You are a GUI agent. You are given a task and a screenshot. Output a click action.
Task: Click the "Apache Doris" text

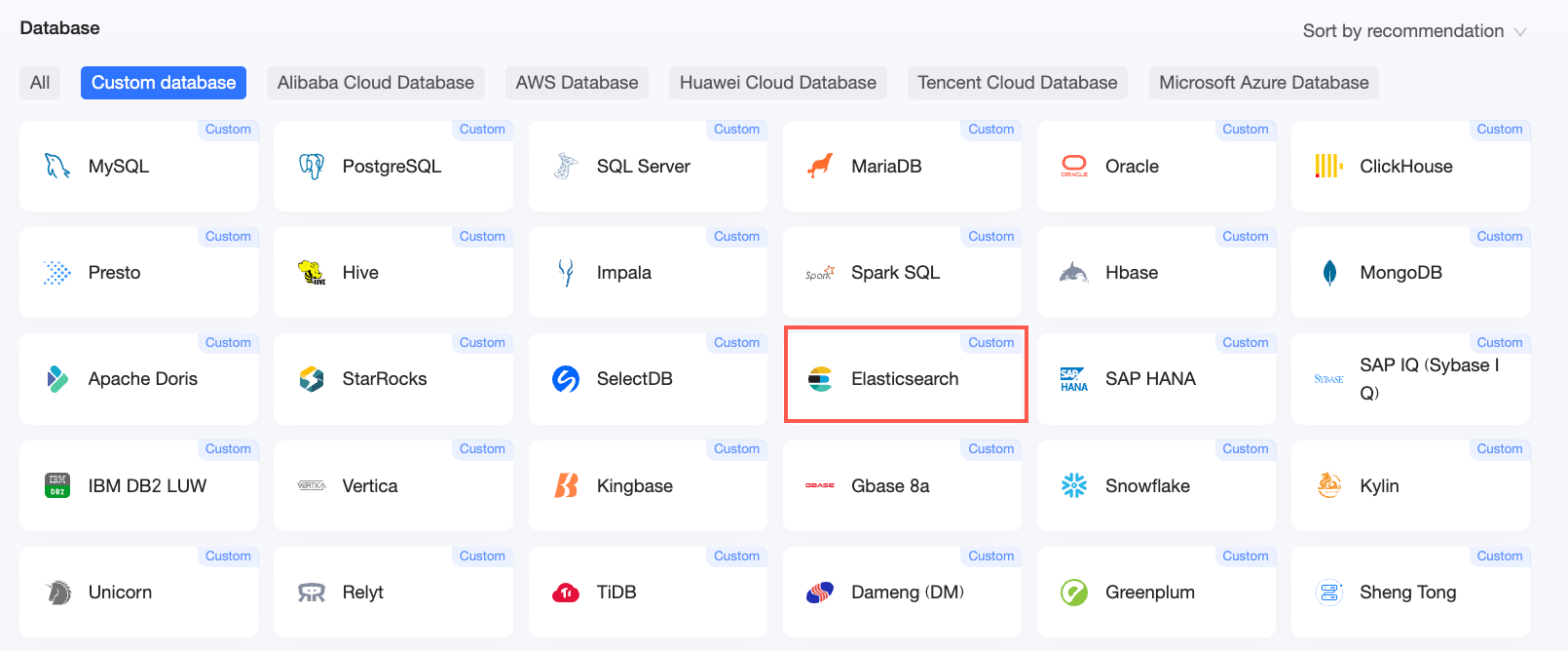[143, 379]
